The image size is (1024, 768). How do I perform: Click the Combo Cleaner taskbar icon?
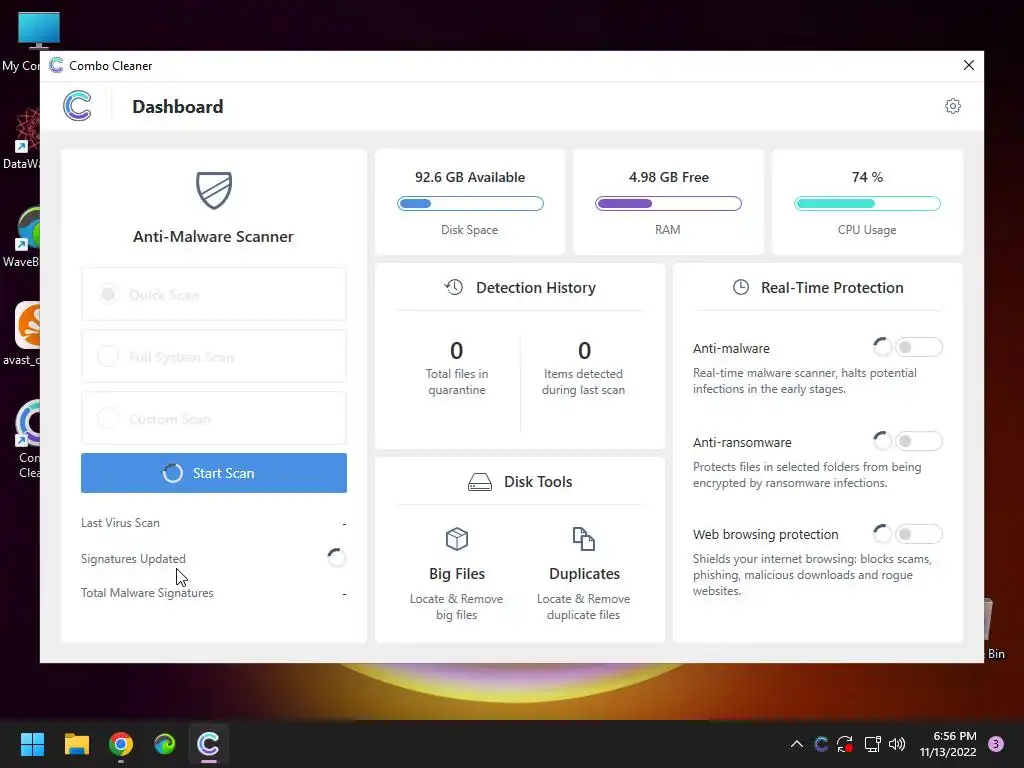click(x=208, y=744)
